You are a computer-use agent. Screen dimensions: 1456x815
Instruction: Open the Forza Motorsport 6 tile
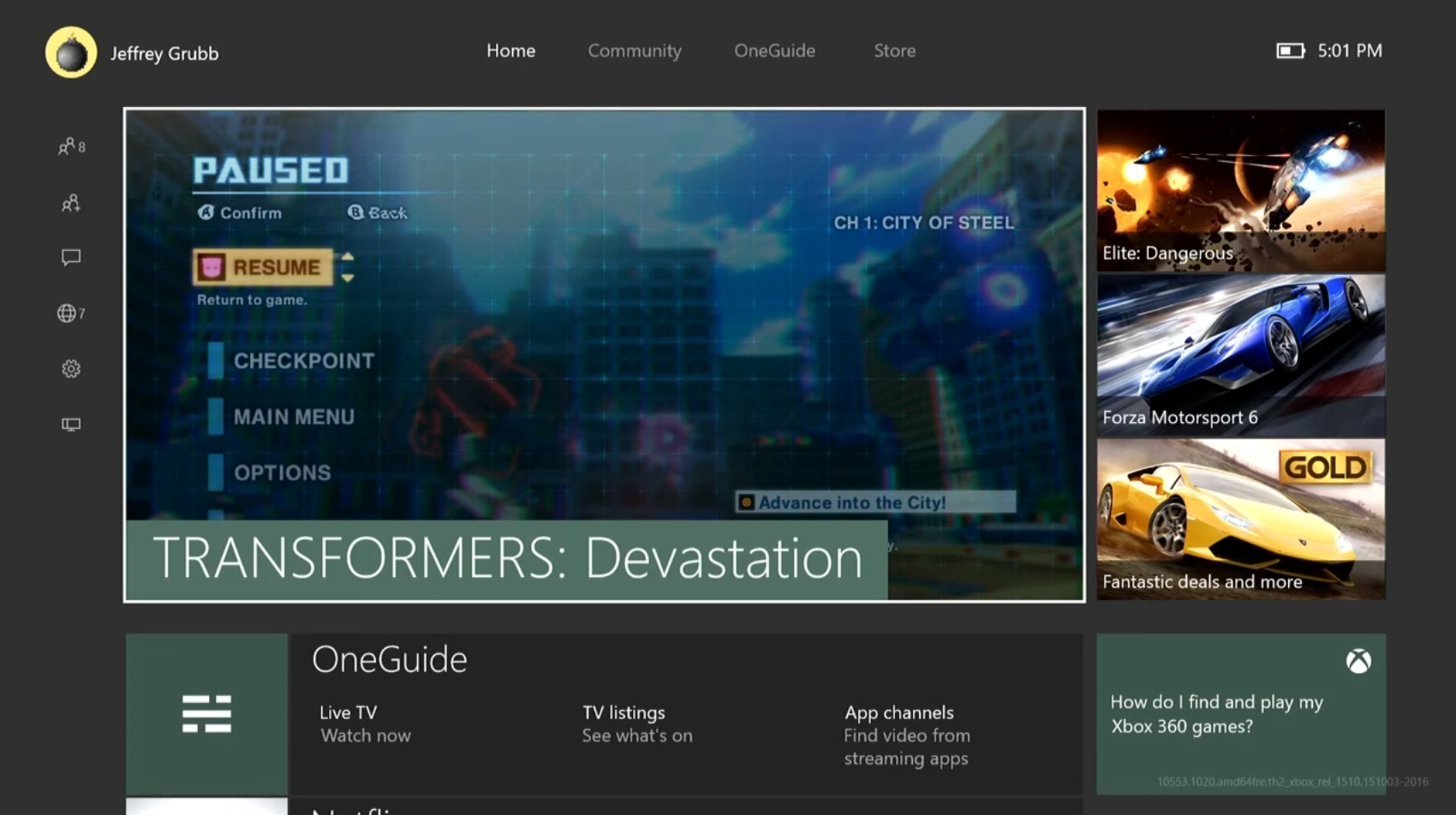pos(1241,355)
